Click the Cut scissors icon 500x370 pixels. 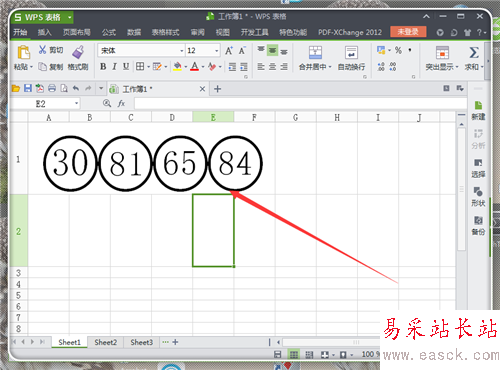pyautogui.click(x=42, y=50)
